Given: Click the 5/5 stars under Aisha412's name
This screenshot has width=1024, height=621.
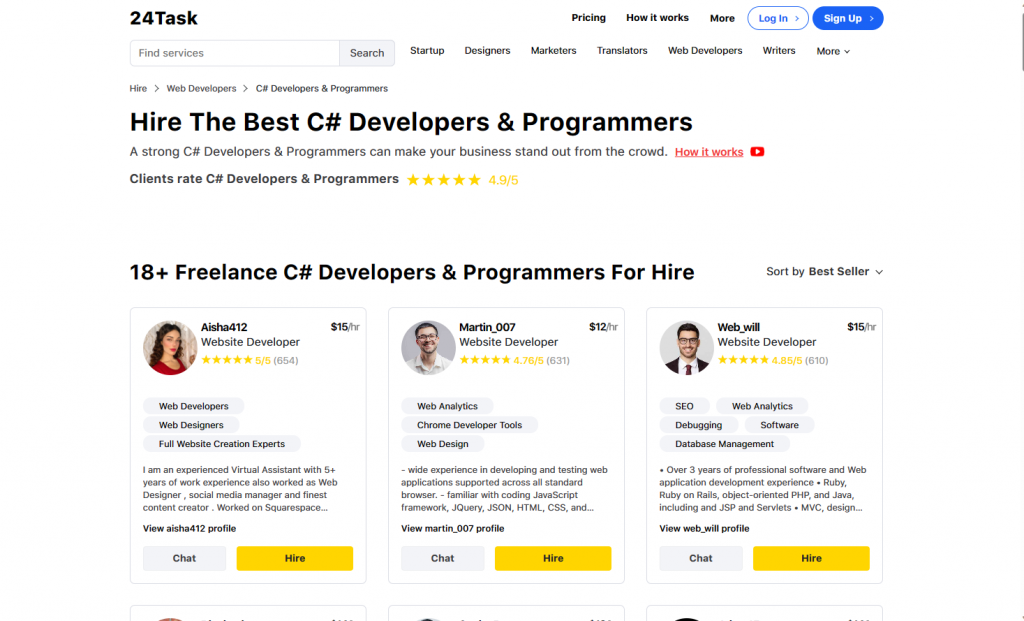Looking at the screenshot, I should tap(226, 360).
